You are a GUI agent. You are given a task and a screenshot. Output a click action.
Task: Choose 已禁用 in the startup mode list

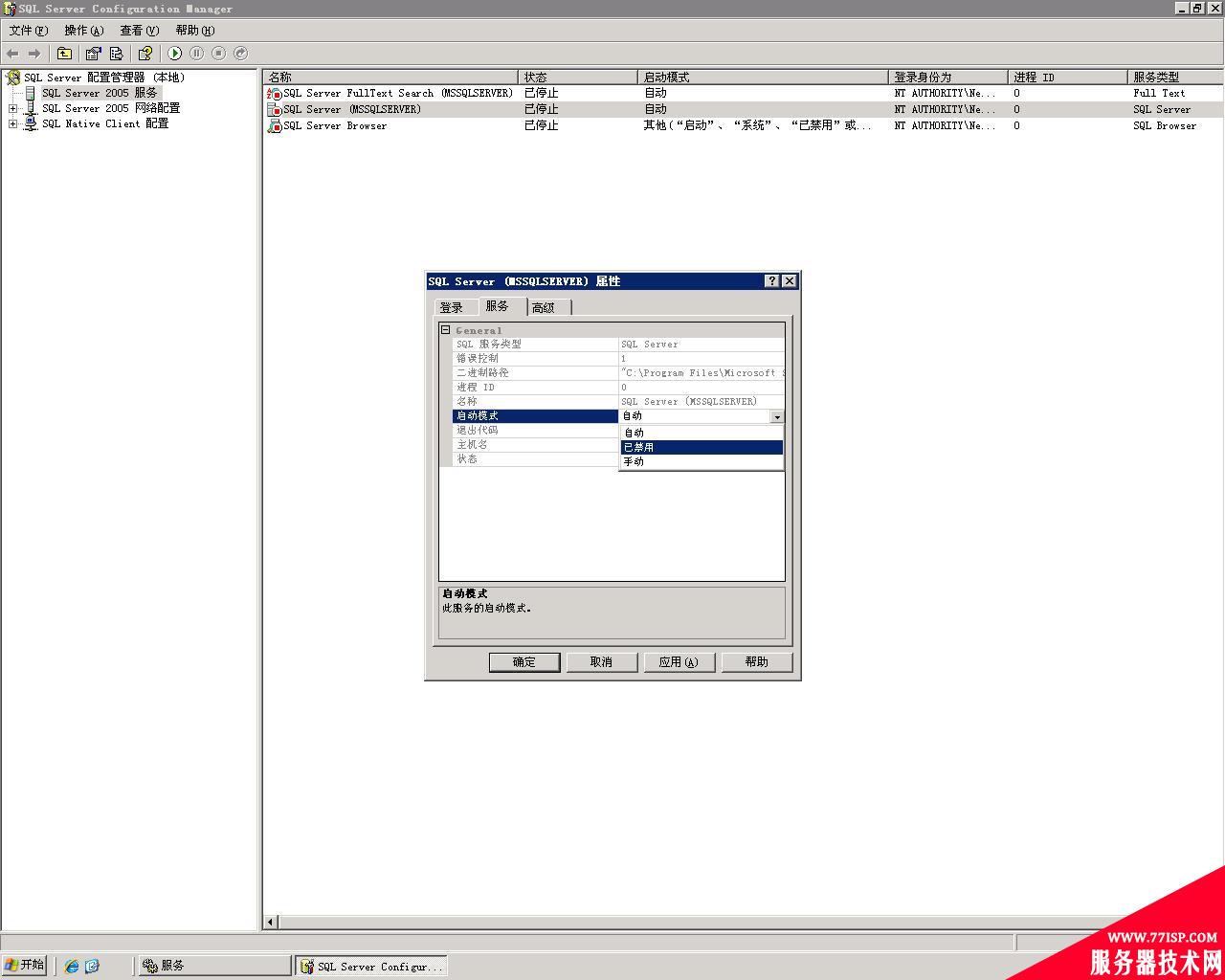(x=702, y=447)
